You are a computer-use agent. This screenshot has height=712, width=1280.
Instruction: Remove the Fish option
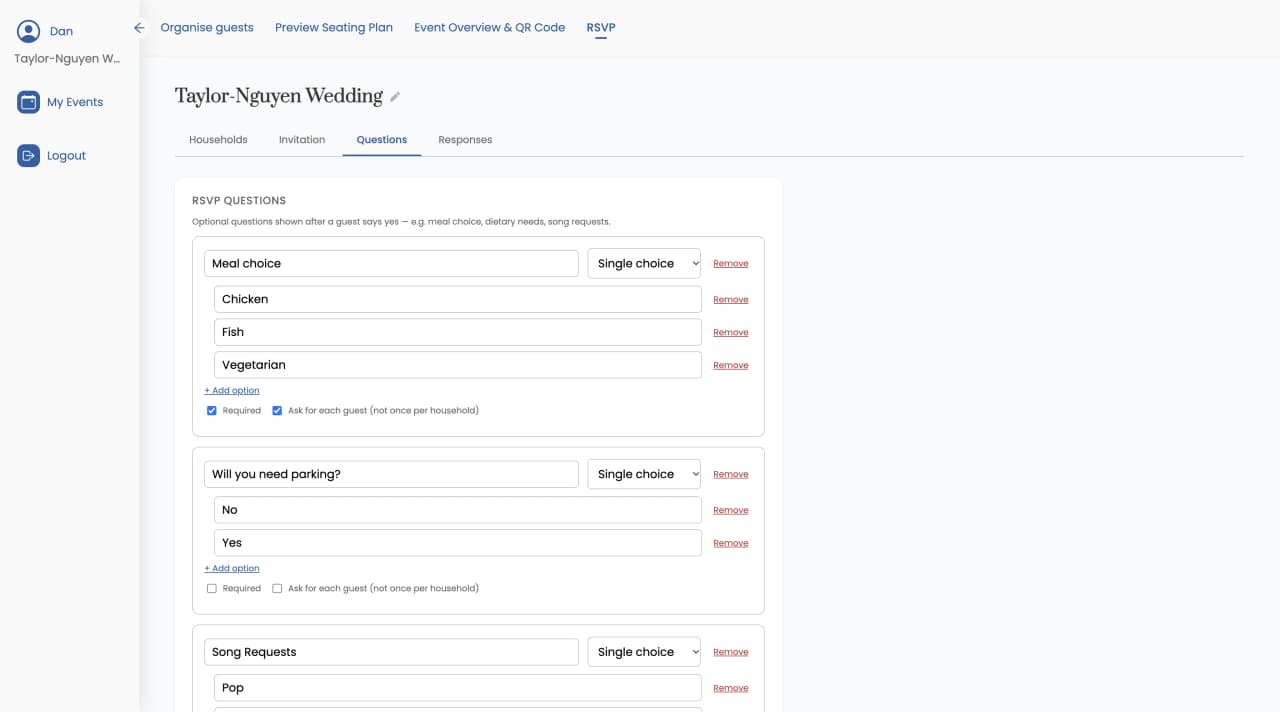click(x=730, y=333)
